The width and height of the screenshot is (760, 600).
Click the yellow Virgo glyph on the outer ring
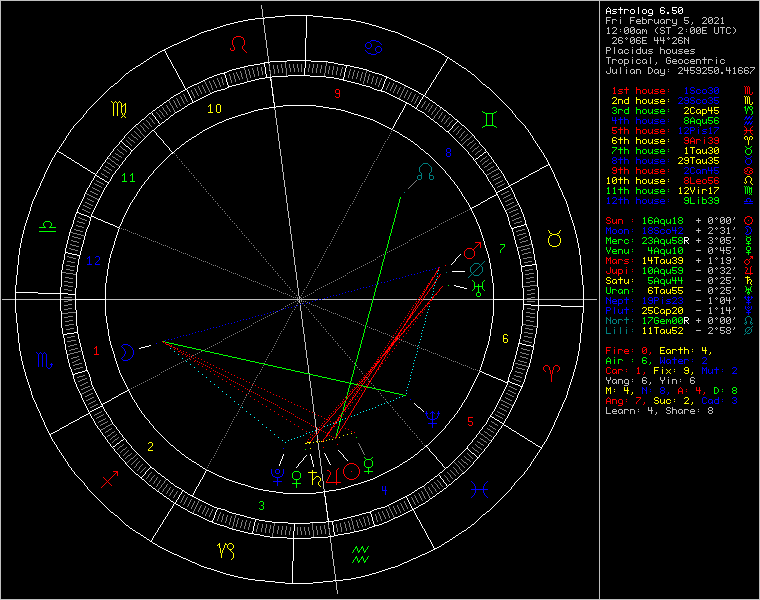119,110
